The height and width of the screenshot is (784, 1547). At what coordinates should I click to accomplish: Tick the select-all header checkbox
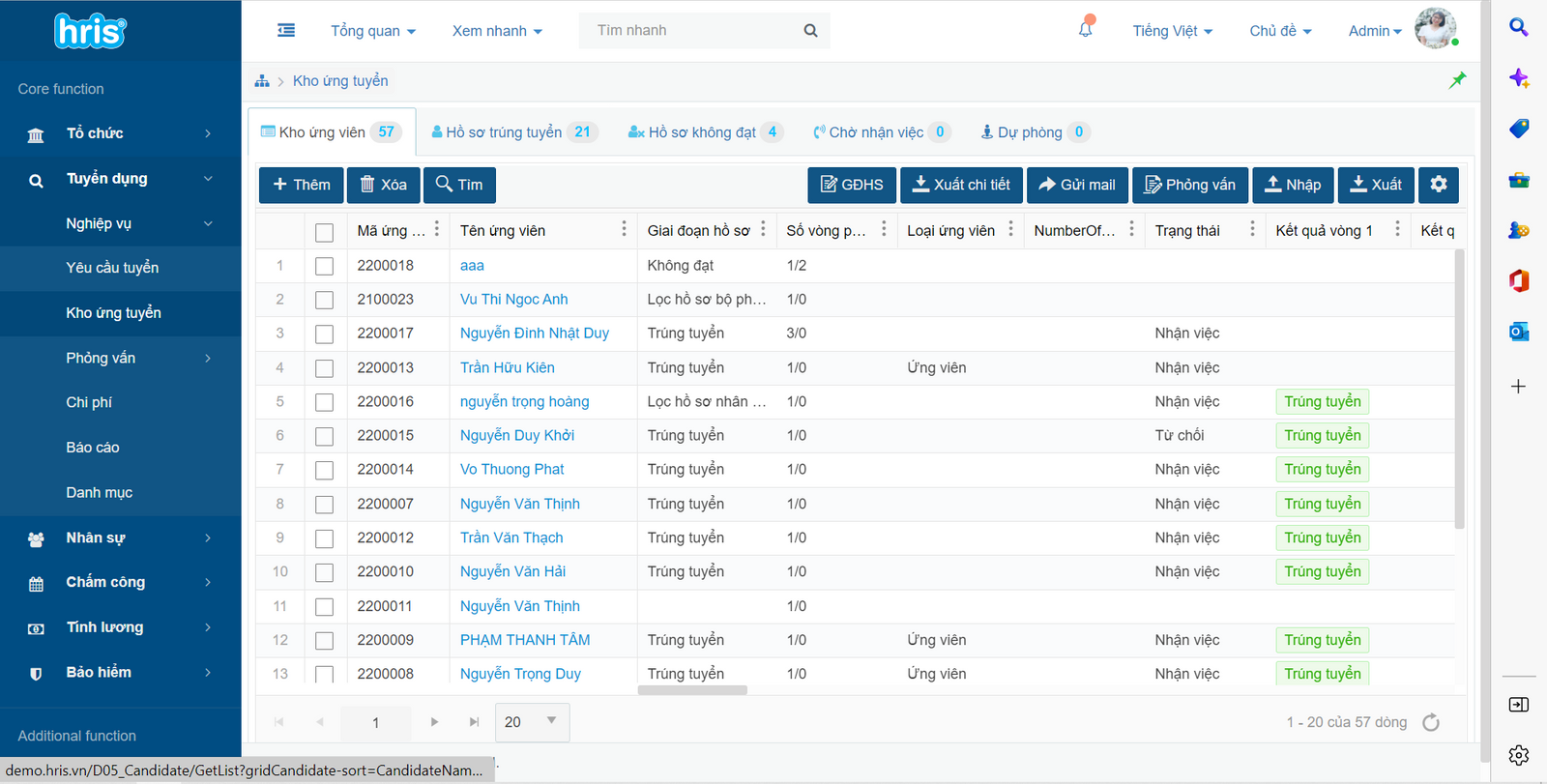pos(324,232)
